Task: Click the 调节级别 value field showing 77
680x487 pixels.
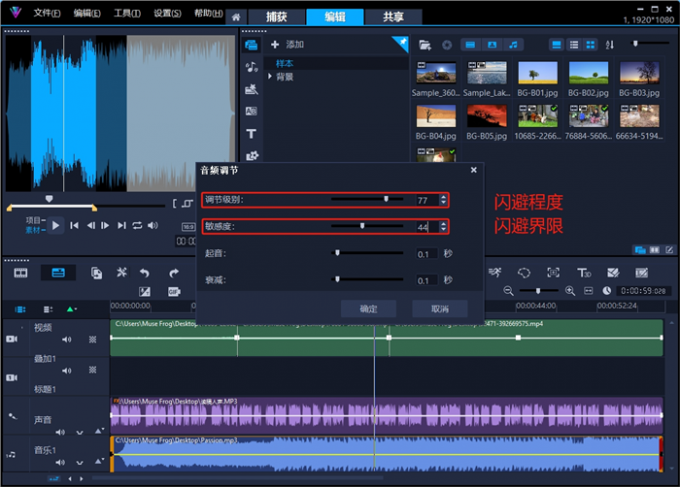Action: pyautogui.click(x=426, y=200)
